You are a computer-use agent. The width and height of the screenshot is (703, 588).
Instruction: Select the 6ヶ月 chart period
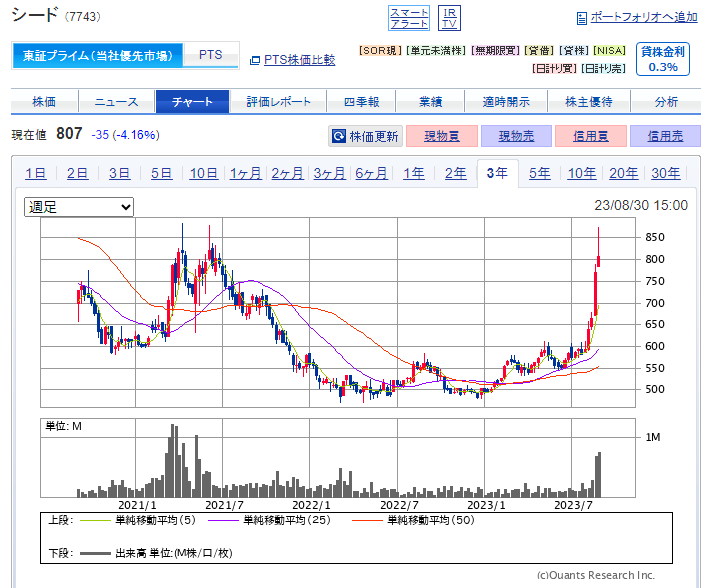[371, 173]
